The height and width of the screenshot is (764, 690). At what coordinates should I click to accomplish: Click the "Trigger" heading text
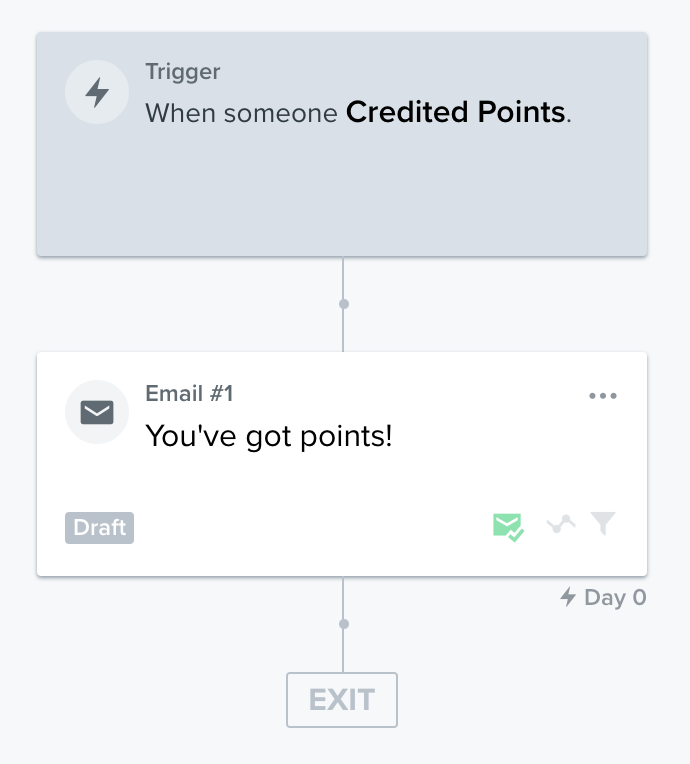click(183, 72)
